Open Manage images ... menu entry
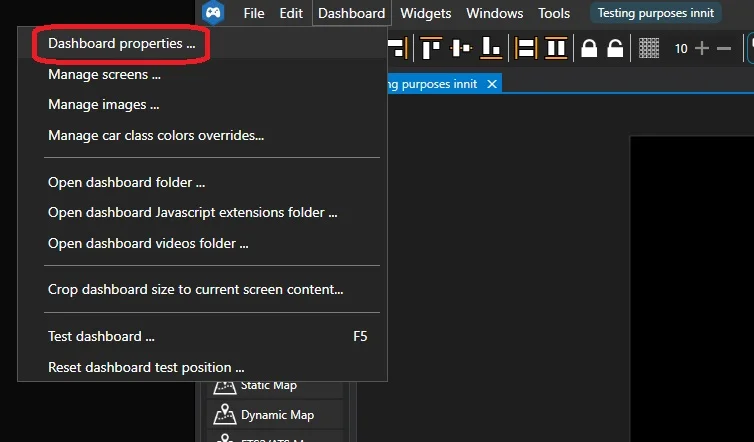This screenshot has width=754, height=442. pos(202,104)
